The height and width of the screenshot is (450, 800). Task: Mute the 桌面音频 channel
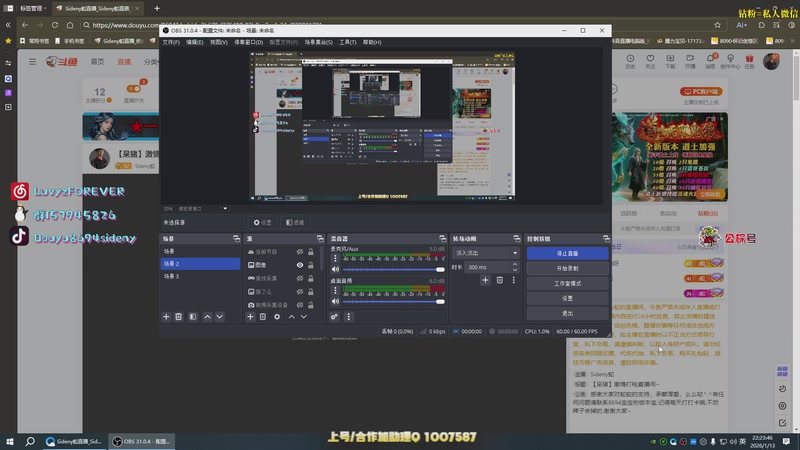tap(335, 302)
